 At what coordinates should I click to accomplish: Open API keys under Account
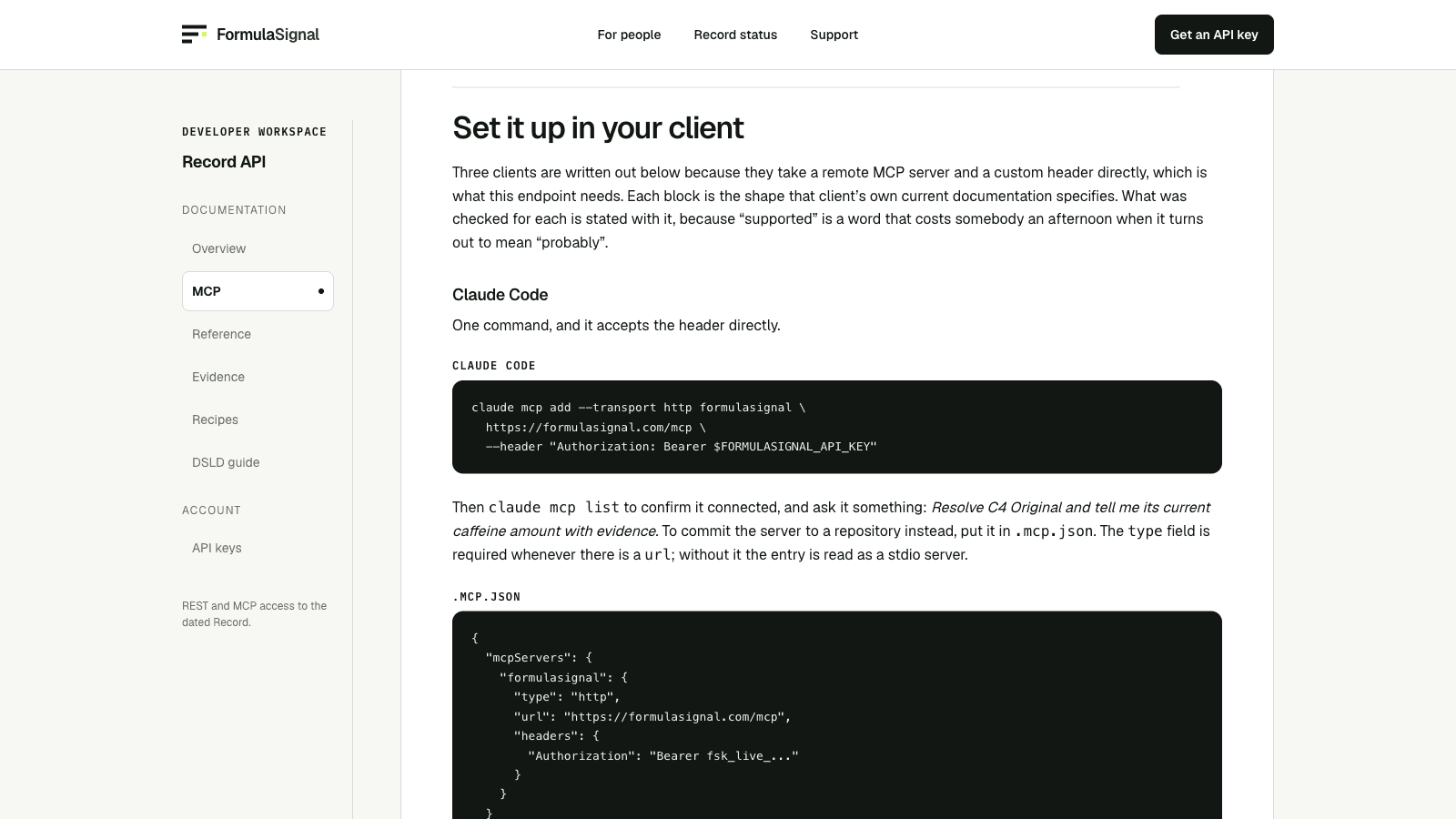tap(258, 548)
